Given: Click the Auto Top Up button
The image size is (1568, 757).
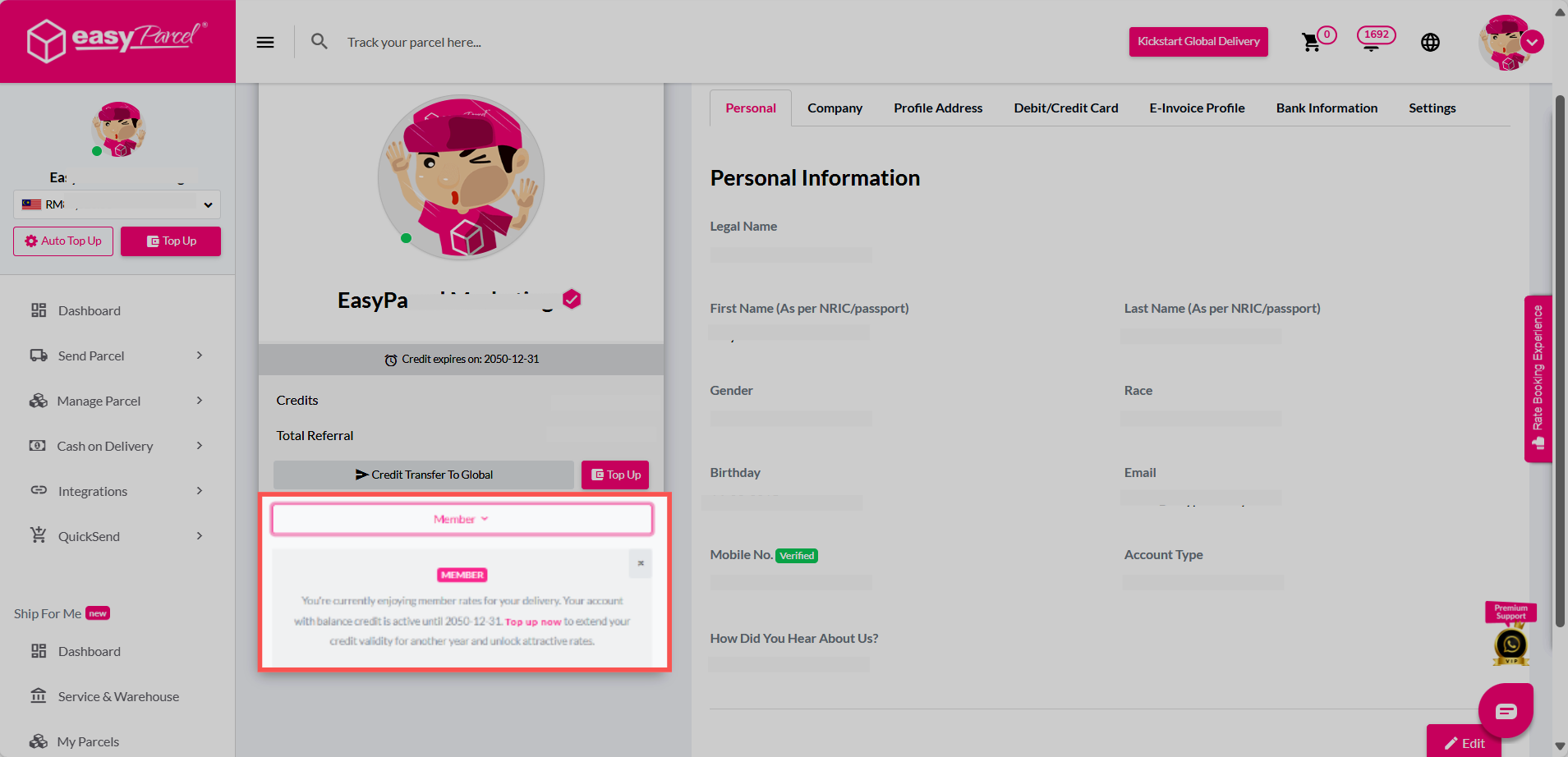Looking at the screenshot, I should [63, 241].
